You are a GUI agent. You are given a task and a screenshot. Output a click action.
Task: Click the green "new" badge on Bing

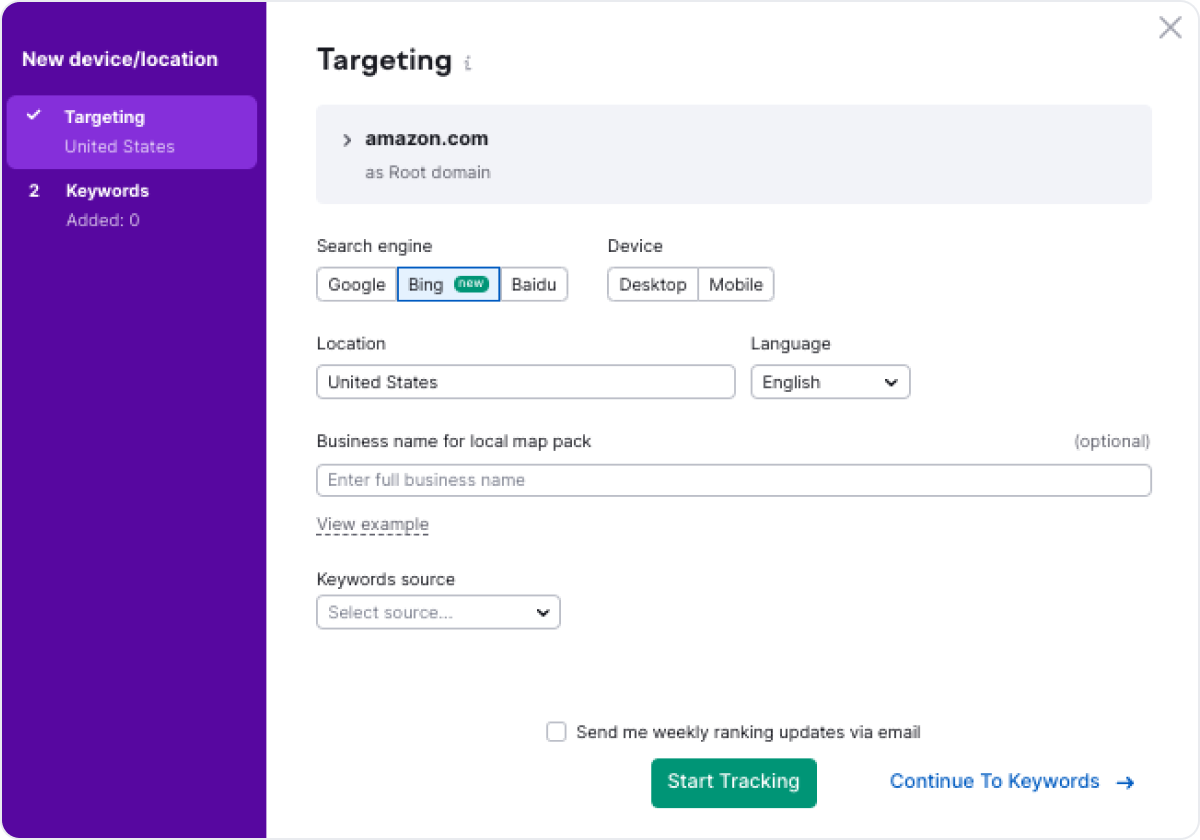(x=469, y=284)
